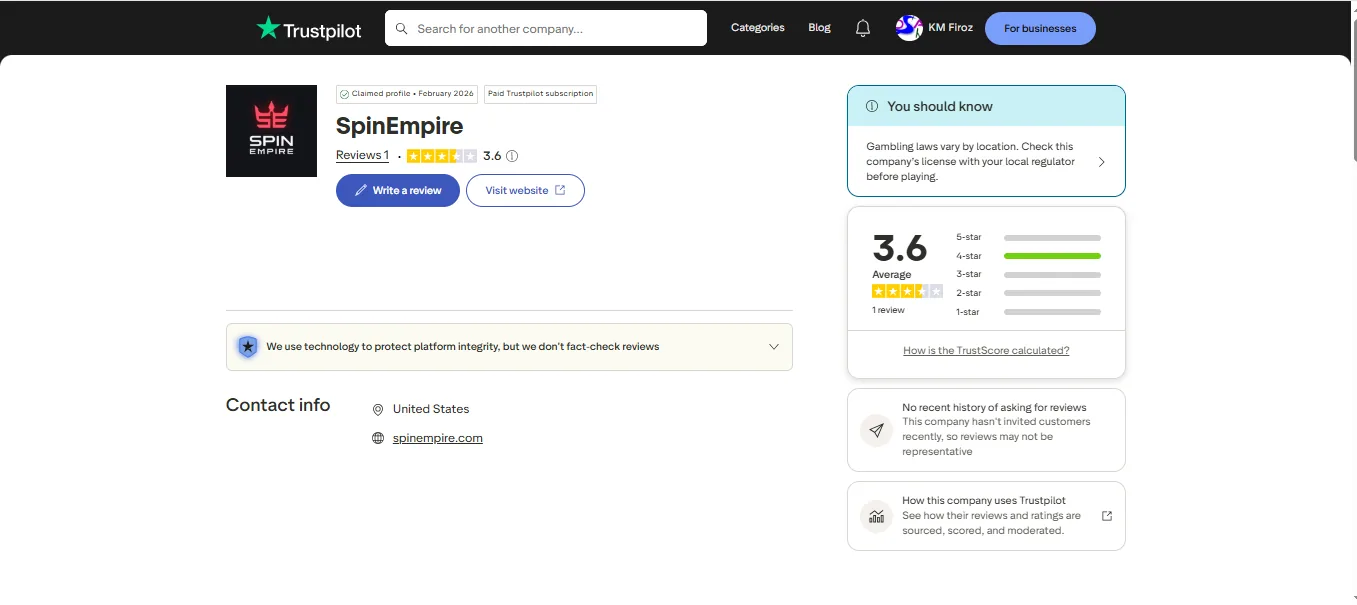Go to the Blog
1357x605 pixels.
pos(819,28)
